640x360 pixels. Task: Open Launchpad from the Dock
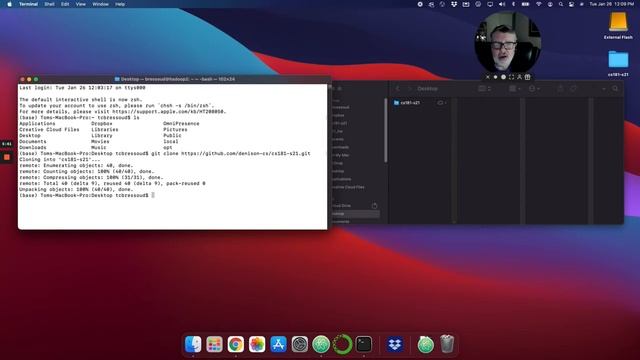pos(214,344)
